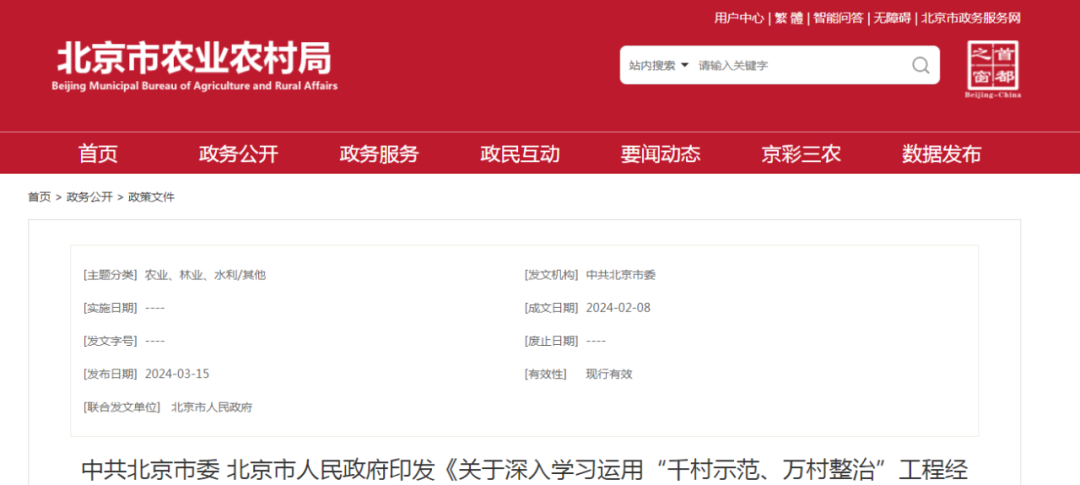Click the [主题分类] label
The width and height of the screenshot is (1080, 485).
click(x=110, y=275)
